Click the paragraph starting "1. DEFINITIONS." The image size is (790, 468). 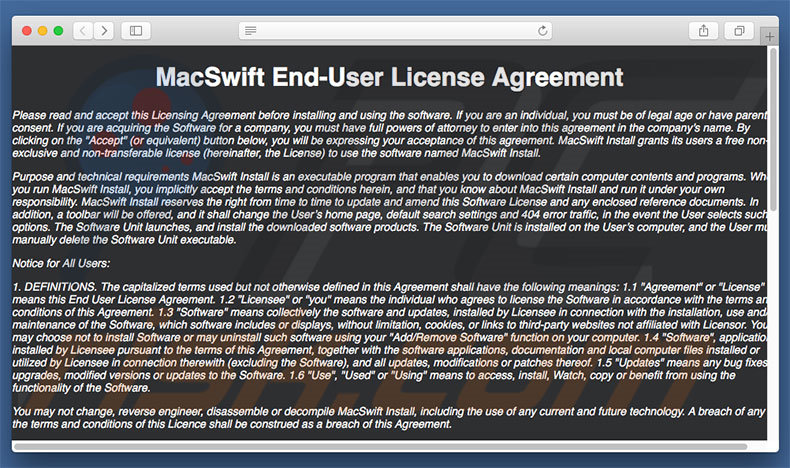coord(389,338)
